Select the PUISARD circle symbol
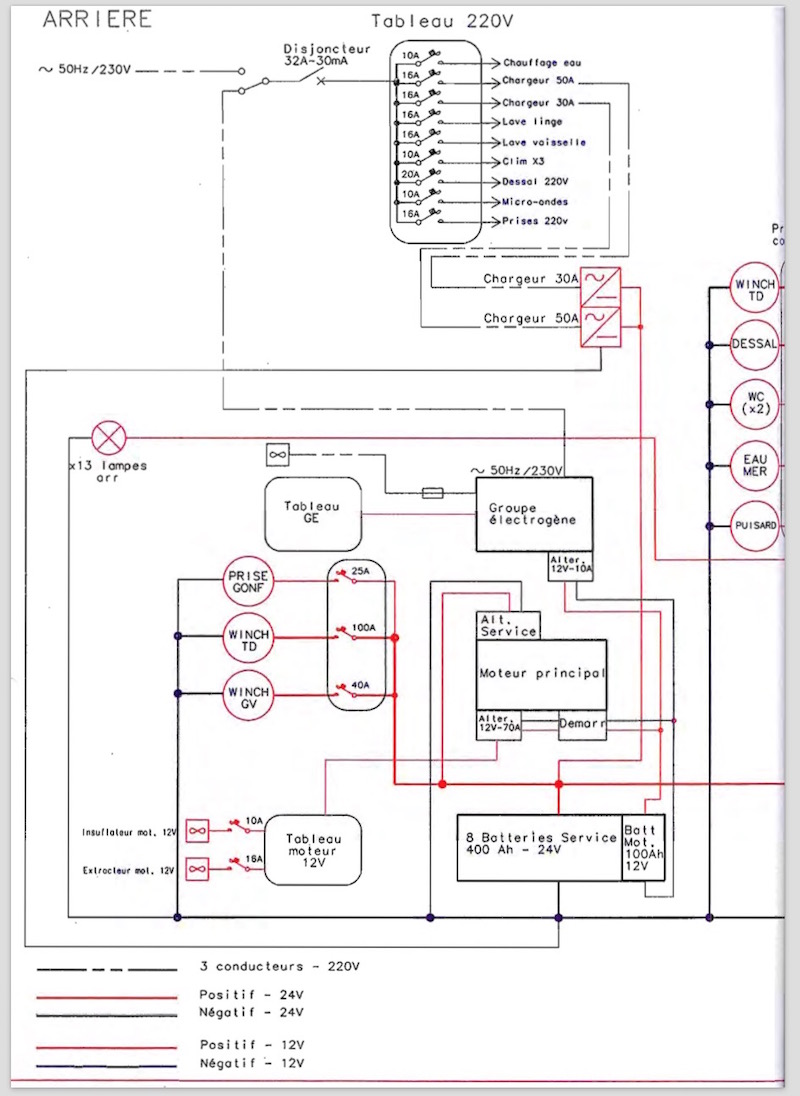 (x=754, y=524)
